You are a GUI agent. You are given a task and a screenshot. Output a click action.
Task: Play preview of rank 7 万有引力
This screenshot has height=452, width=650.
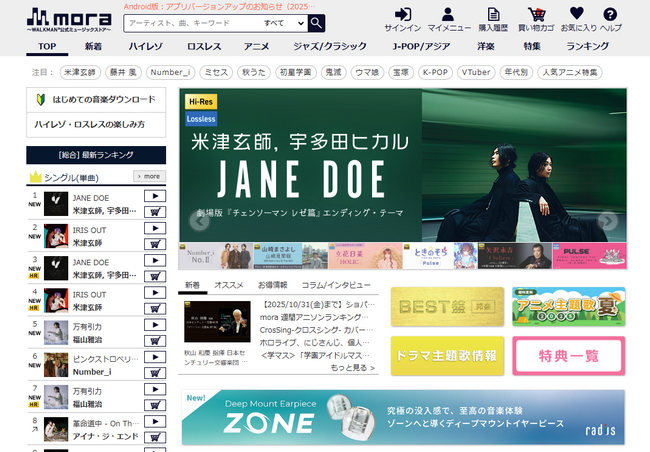pos(155,389)
